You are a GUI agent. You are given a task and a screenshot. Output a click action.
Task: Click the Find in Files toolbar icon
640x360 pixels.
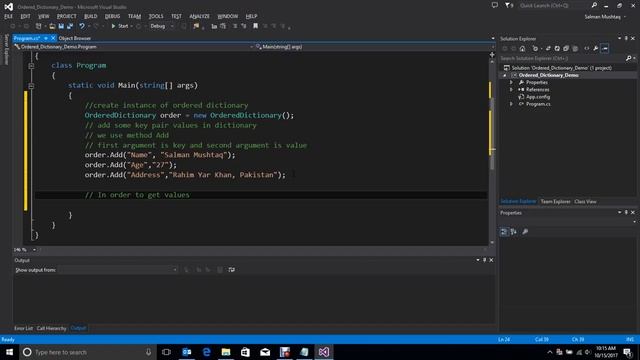(x=196, y=26)
